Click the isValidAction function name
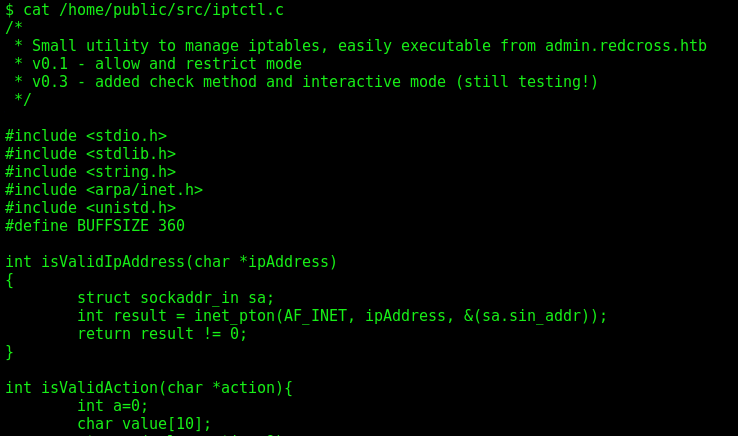 point(100,388)
